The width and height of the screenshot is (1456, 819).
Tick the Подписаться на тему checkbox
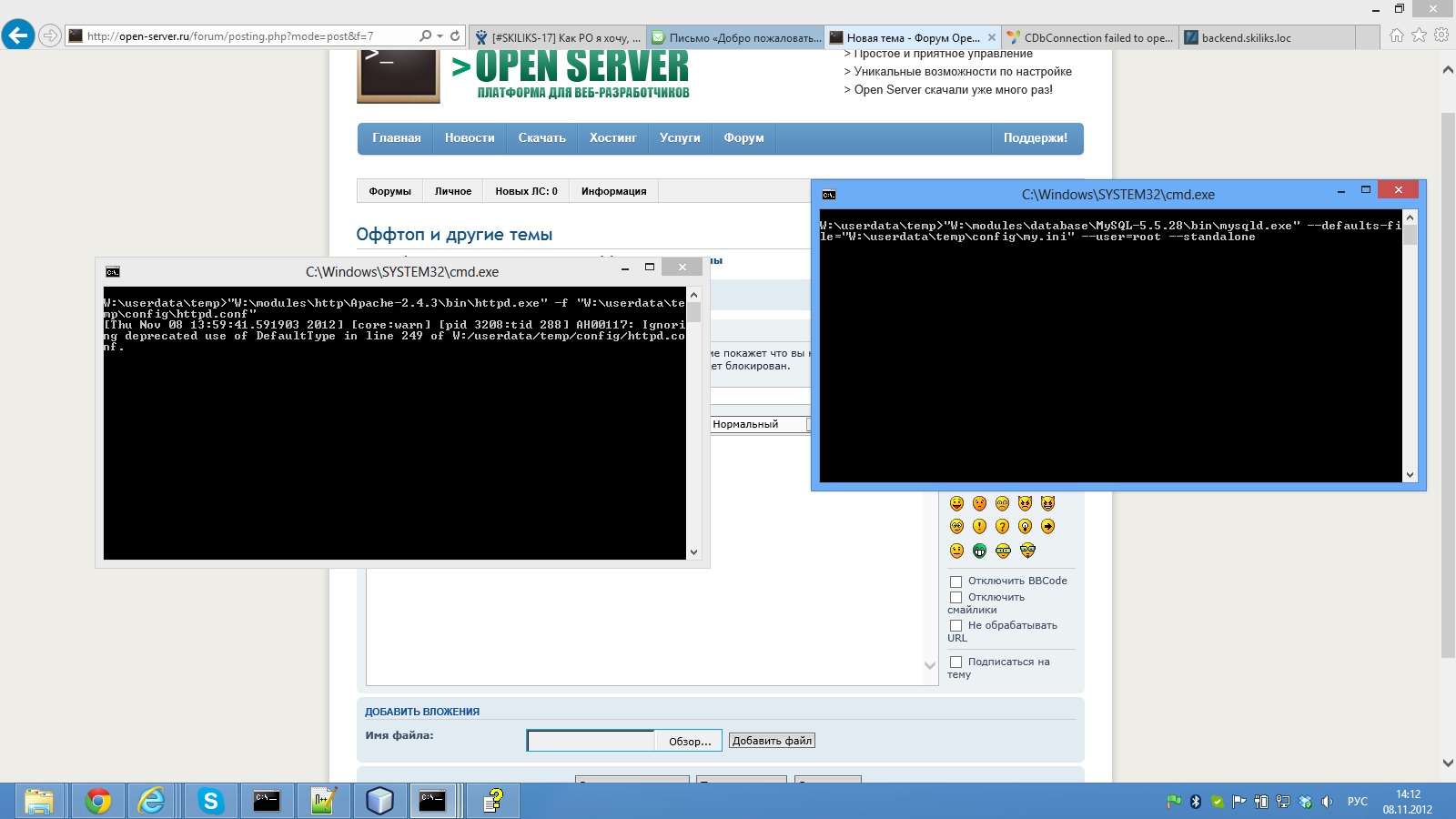coord(955,662)
